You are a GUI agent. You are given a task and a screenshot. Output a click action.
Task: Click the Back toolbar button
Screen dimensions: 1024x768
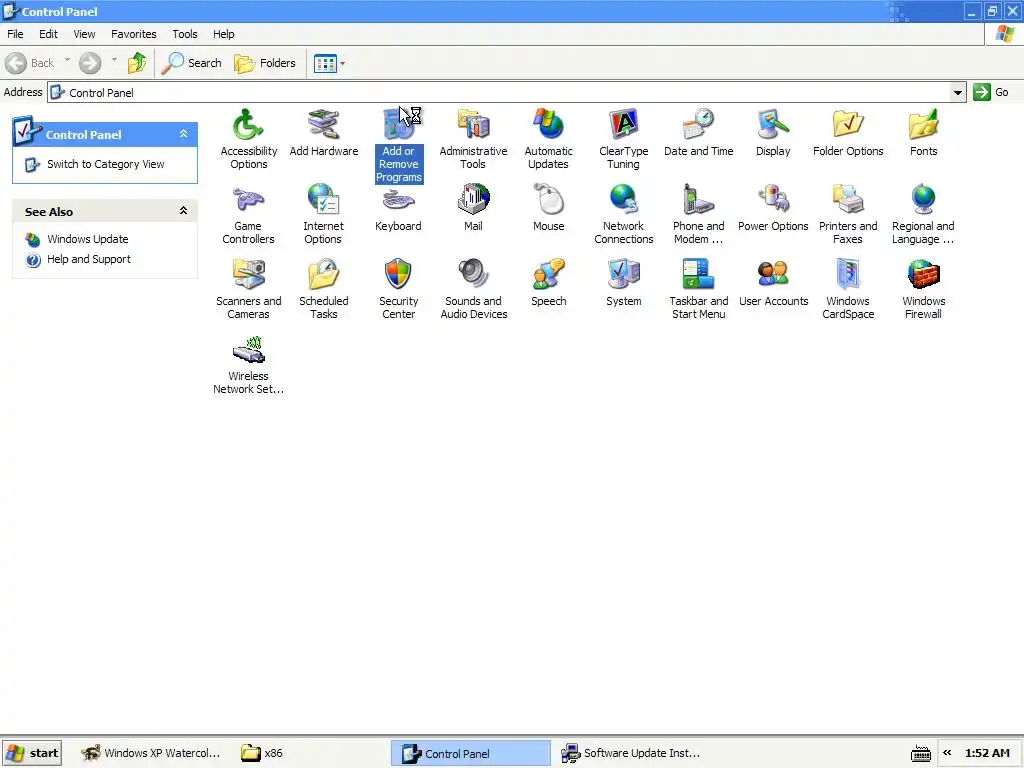pos(30,63)
